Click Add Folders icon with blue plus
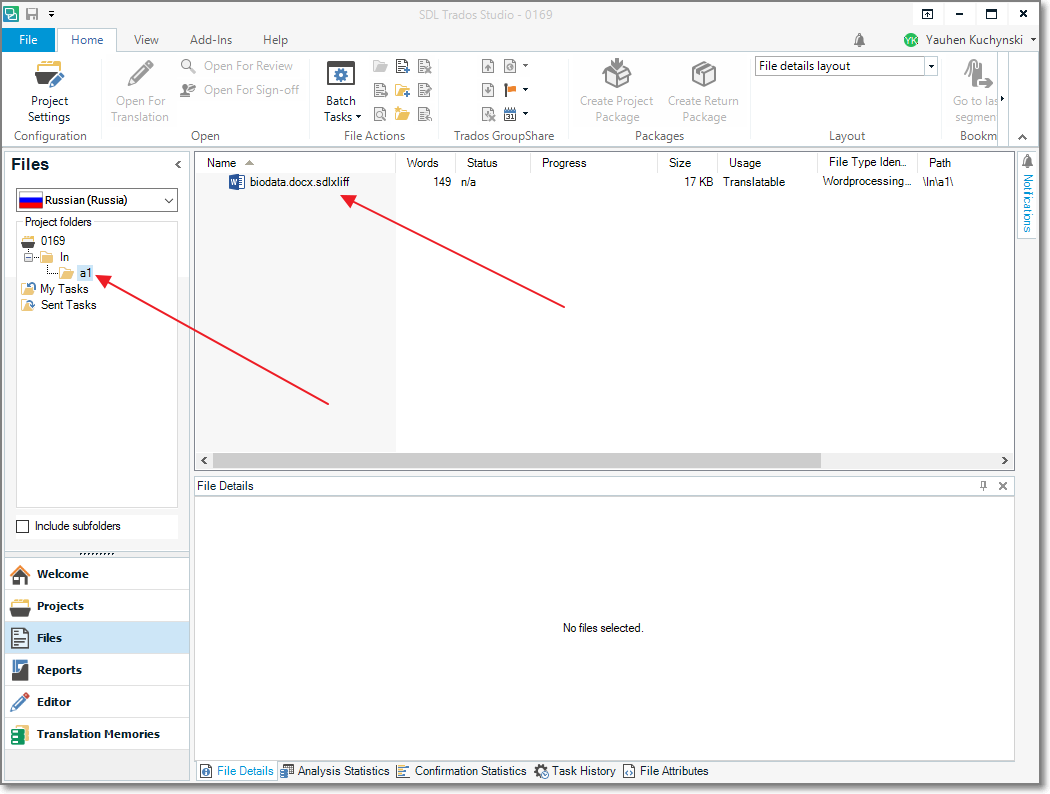The width and height of the screenshot is (1050, 794). (402, 90)
